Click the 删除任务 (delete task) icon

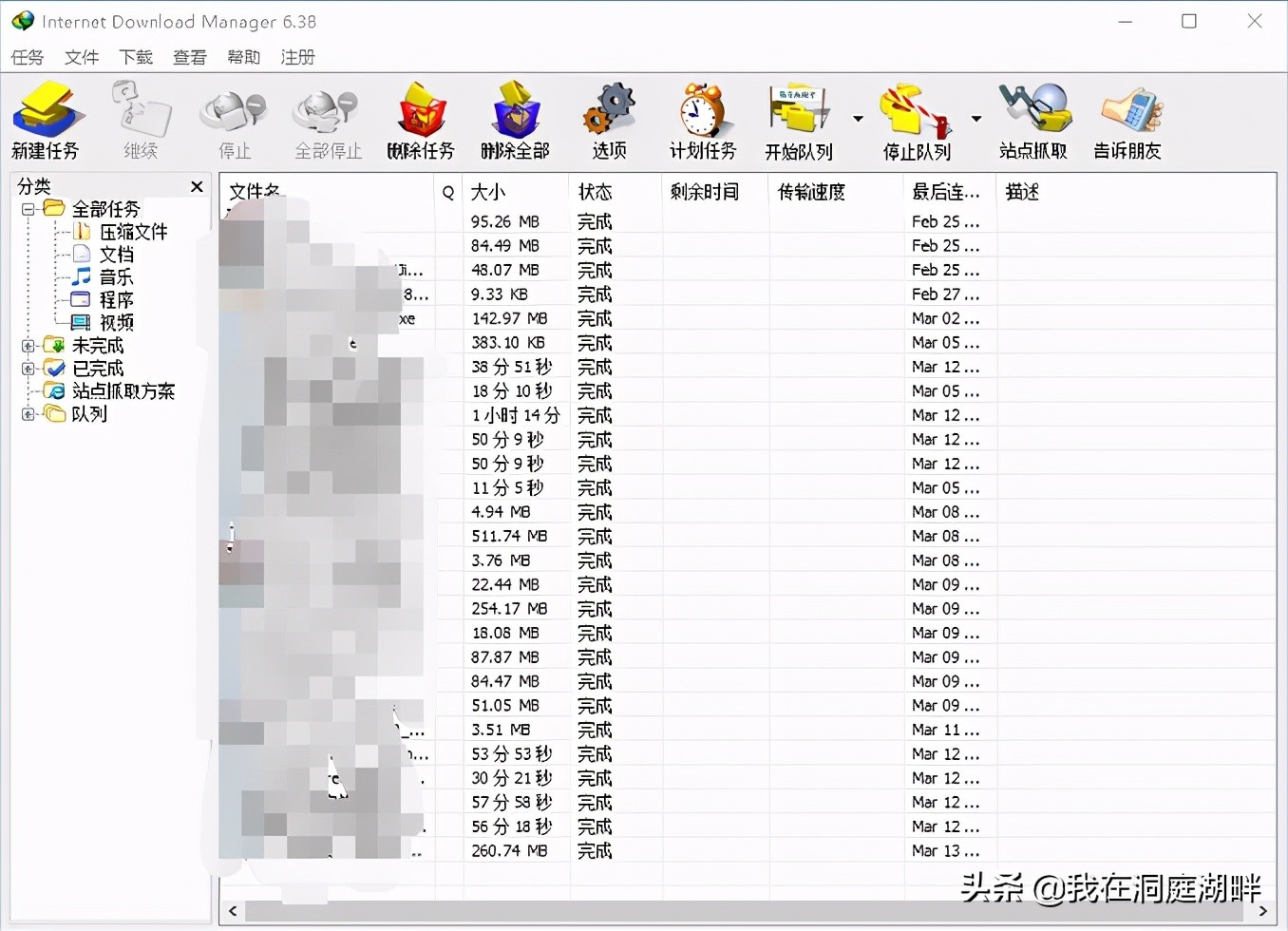[x=421, y=121]
